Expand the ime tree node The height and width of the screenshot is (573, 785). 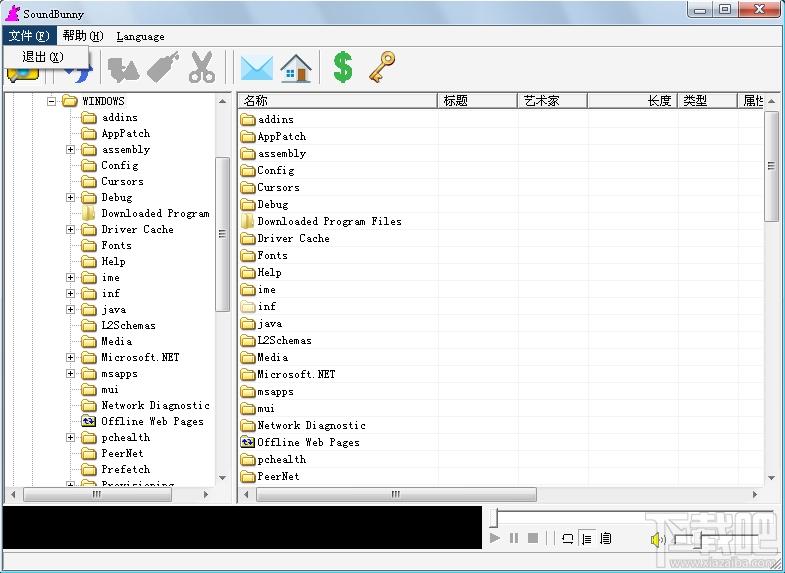pos(70,278)
